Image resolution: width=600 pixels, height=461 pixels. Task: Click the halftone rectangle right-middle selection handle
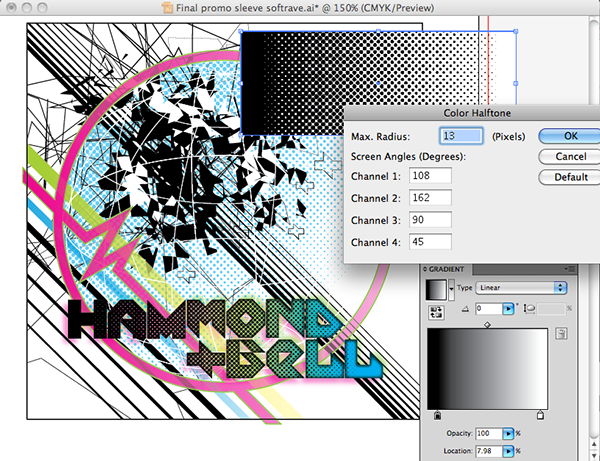click(515, 83)
